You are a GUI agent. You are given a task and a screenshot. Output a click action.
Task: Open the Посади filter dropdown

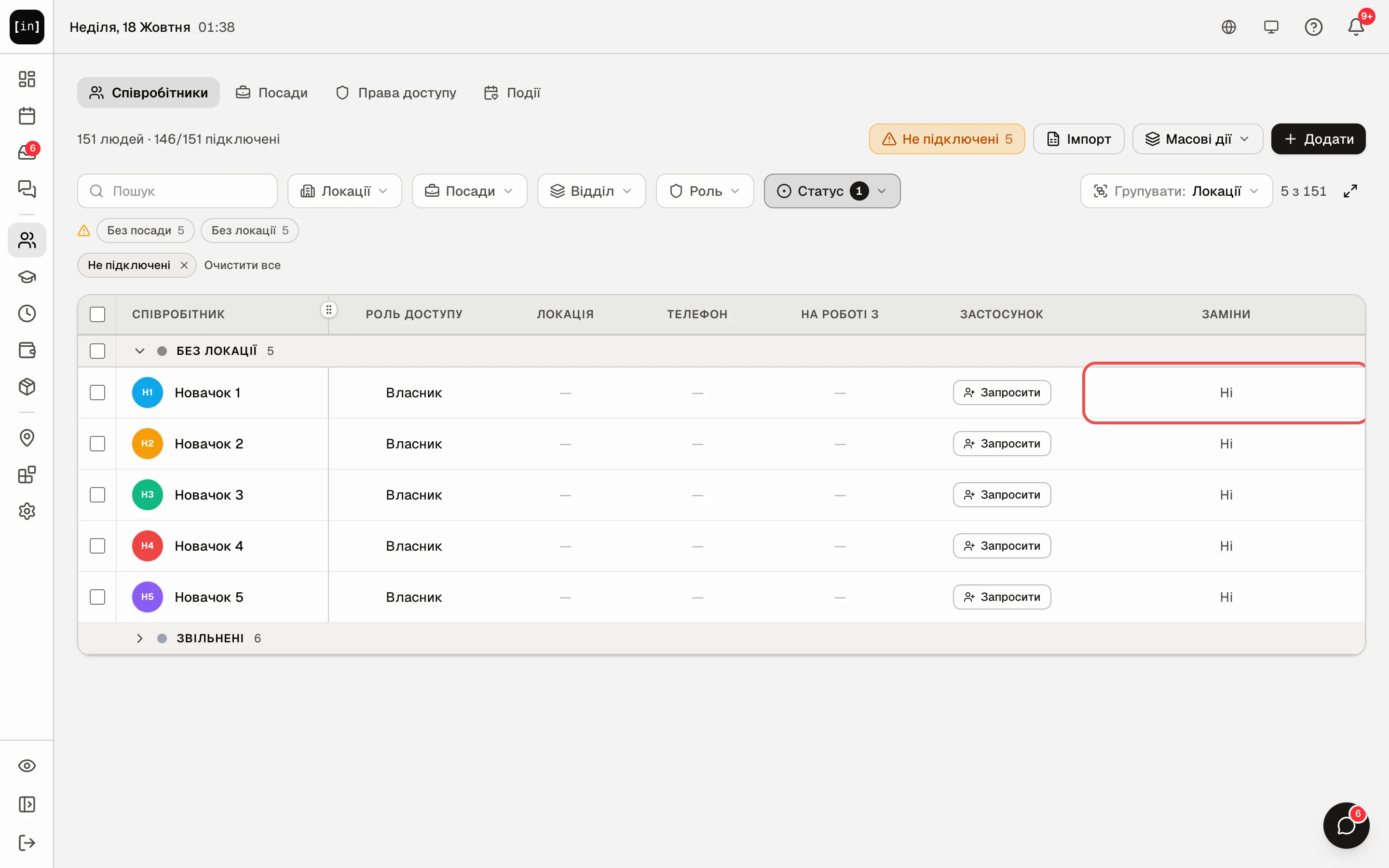pyautogui.click(x=469, y=191)
